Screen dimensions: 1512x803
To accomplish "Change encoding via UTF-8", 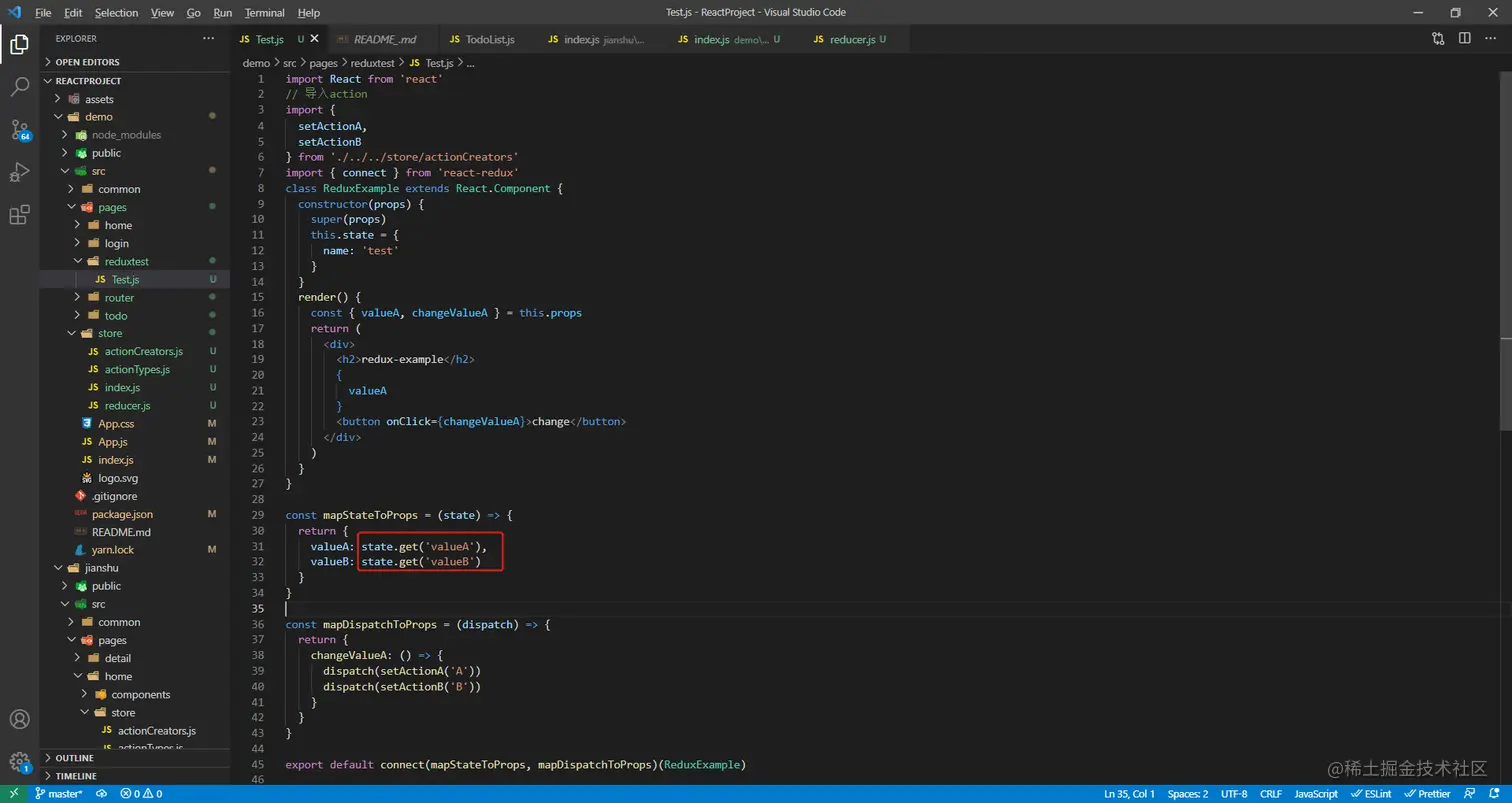I will (1234, 794).
